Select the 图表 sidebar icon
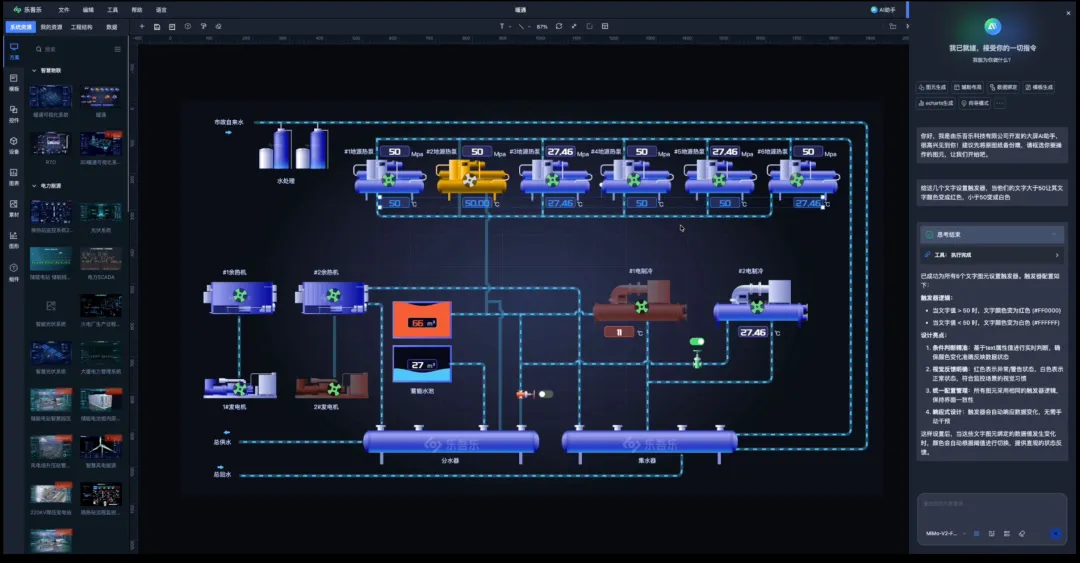Viewport: 1080px width, 563px height. point(14,176)
